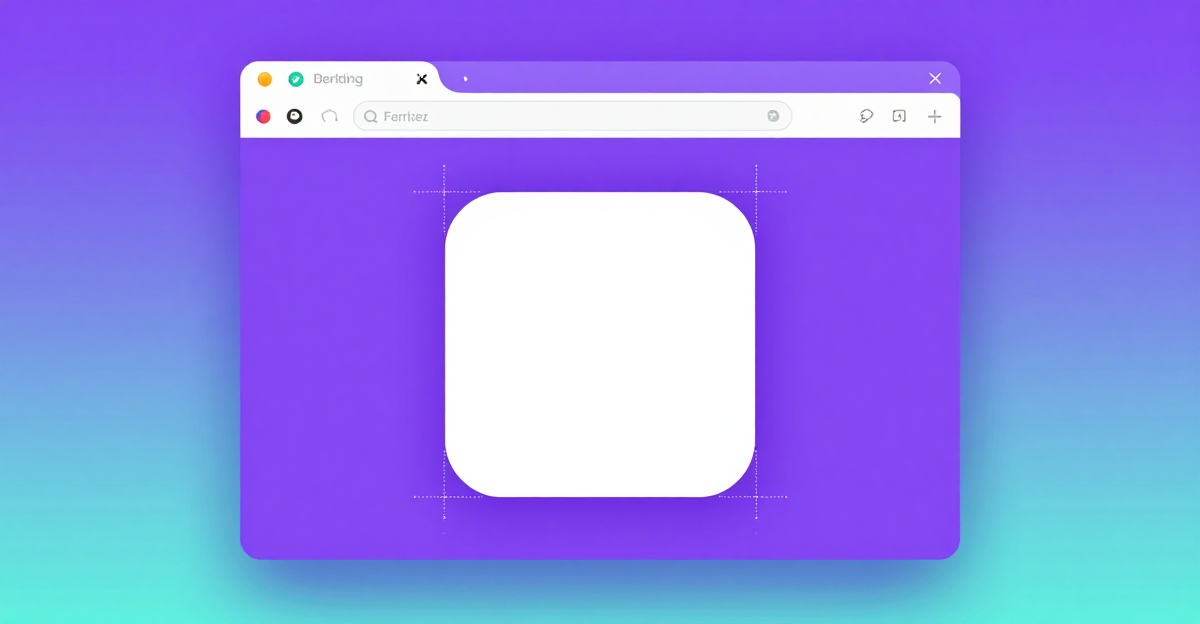
Task: Select the Berlding browser tab
Action: (x=340, y=78)
